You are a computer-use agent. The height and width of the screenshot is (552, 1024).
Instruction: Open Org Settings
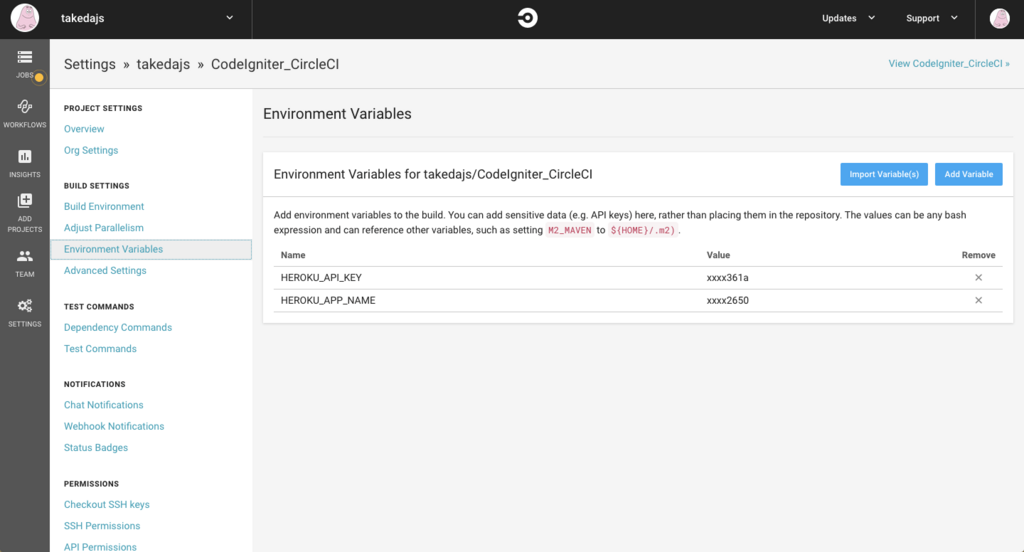91,150
